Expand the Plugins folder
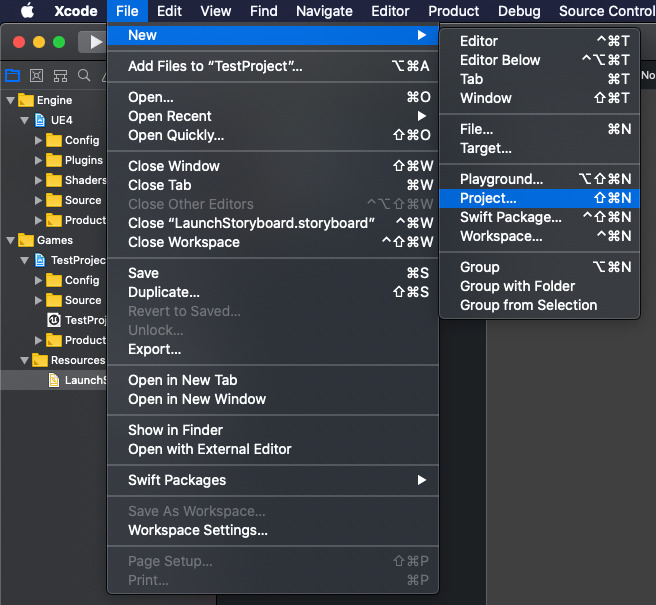Image resolution: width=656 pixels, height=605 pixels. pos(38,160)
